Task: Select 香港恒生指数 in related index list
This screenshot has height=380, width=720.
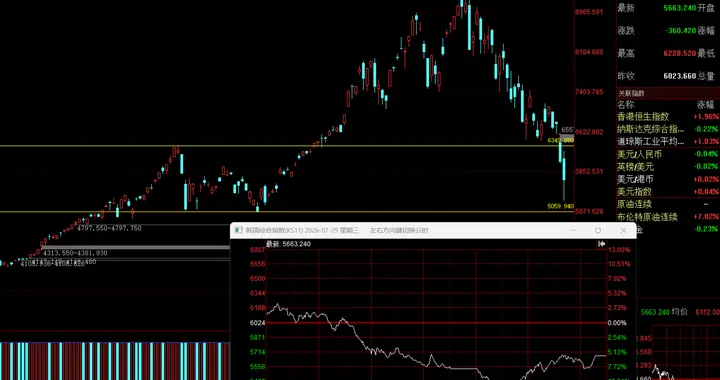Action: click(x=668, y=117)
